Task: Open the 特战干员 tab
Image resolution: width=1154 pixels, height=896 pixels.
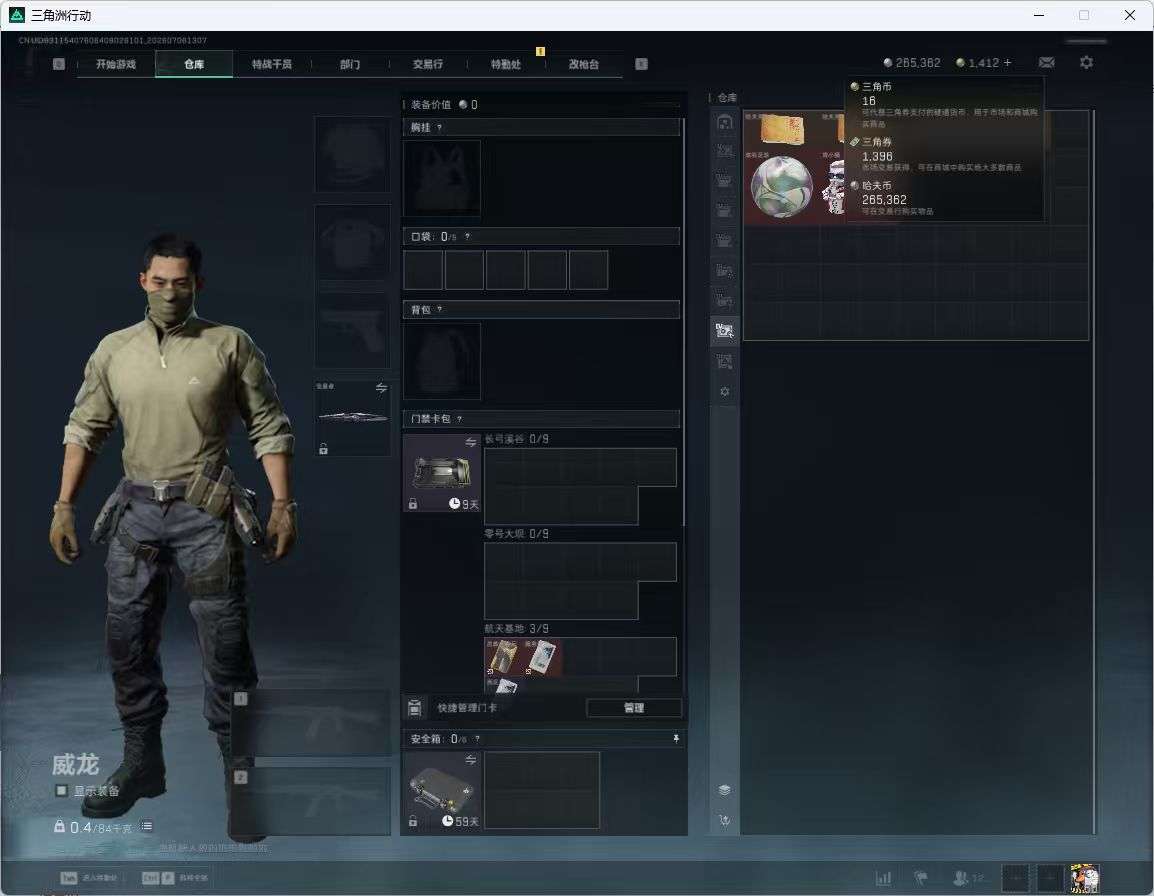Action: [272, 64]
